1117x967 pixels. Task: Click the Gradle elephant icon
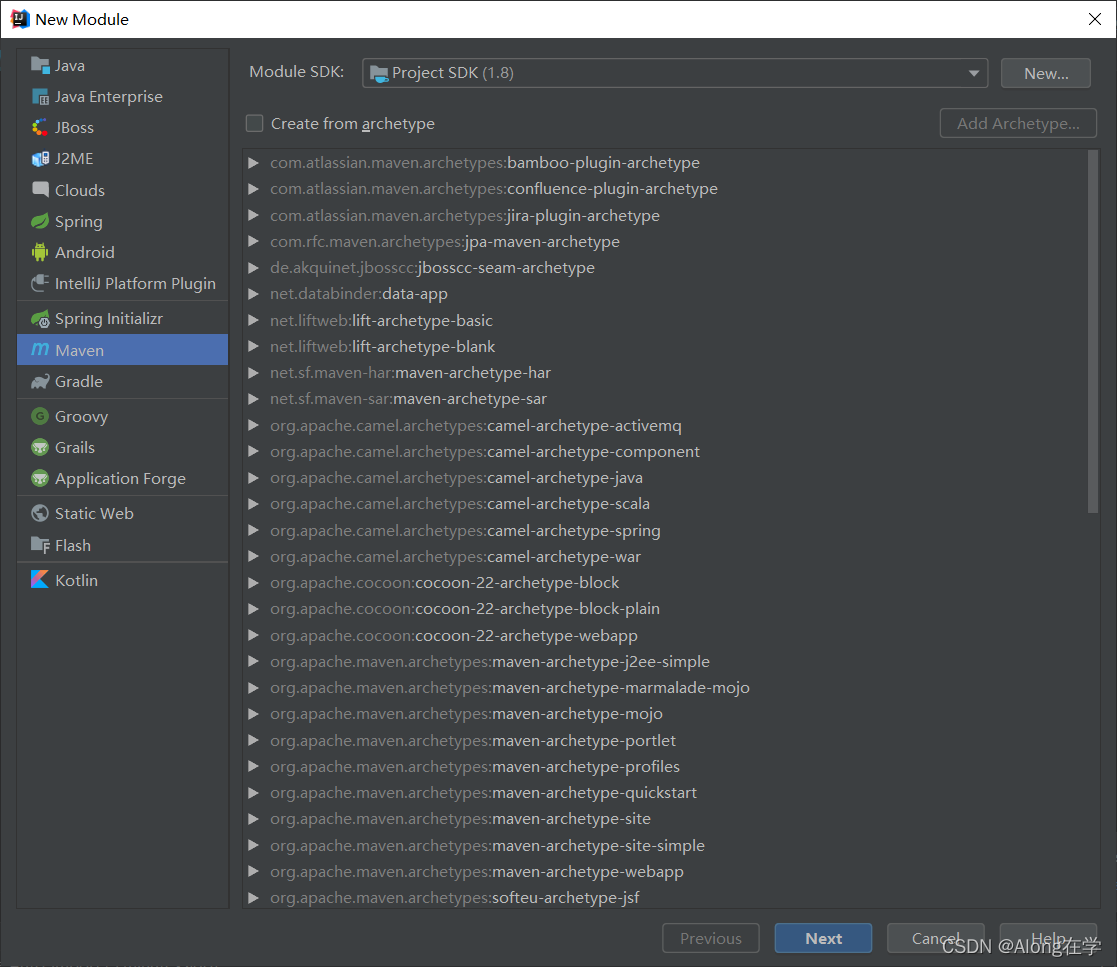40,381
